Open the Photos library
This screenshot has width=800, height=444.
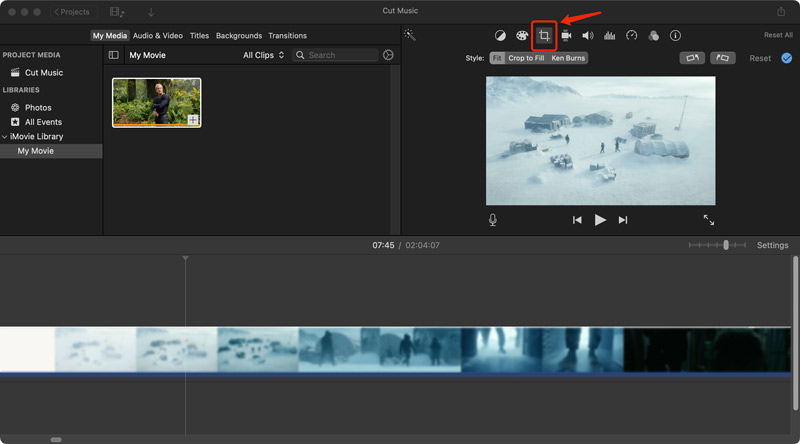point(38,108)
